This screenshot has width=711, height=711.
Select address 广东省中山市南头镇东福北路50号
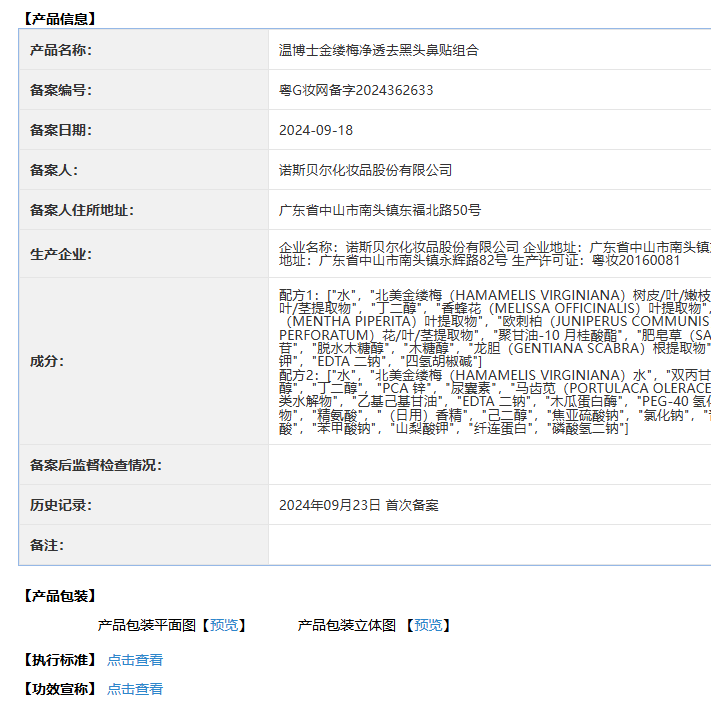380,210
